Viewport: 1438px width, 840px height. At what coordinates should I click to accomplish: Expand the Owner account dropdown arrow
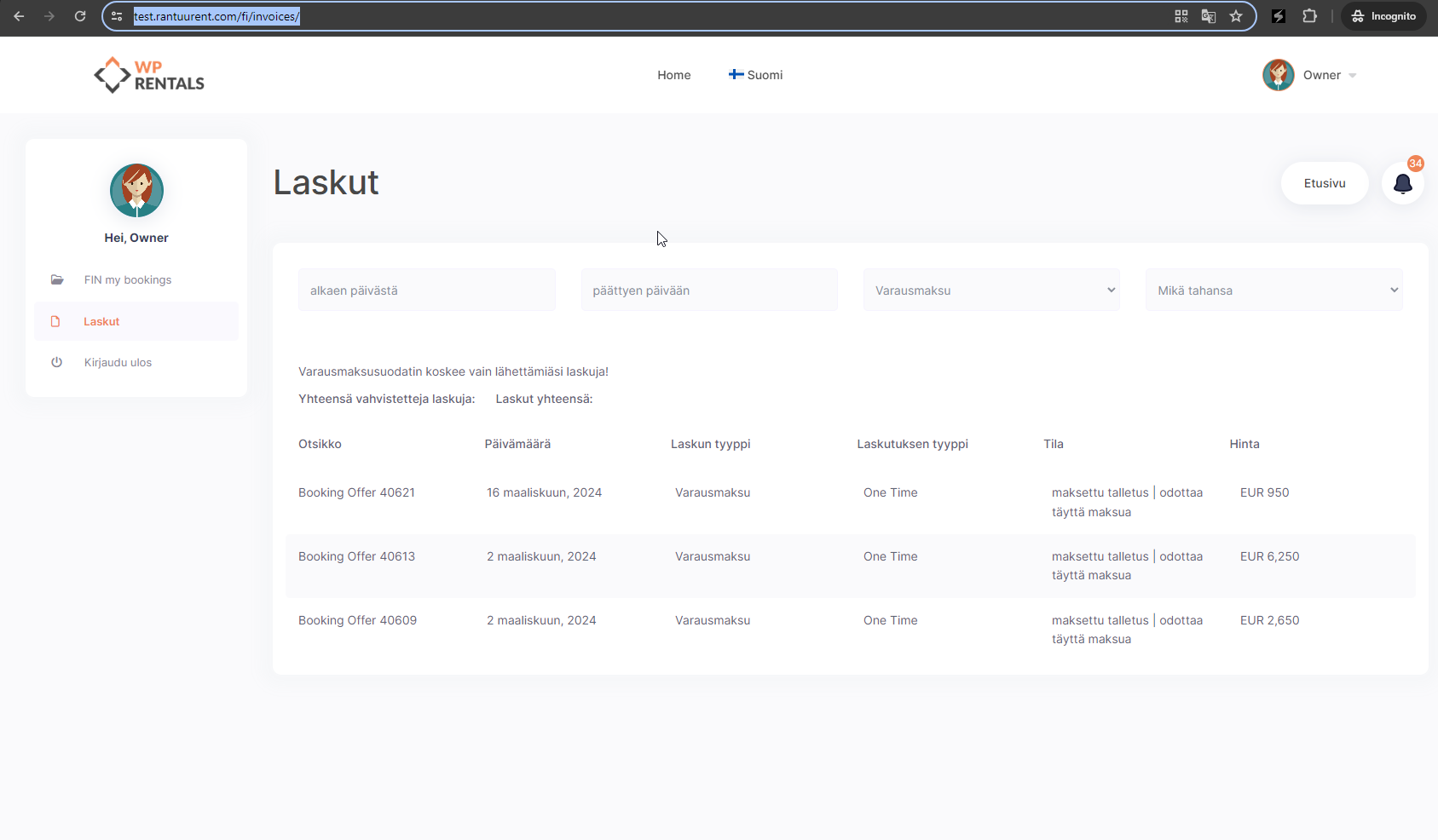[x=1353, y=76]
